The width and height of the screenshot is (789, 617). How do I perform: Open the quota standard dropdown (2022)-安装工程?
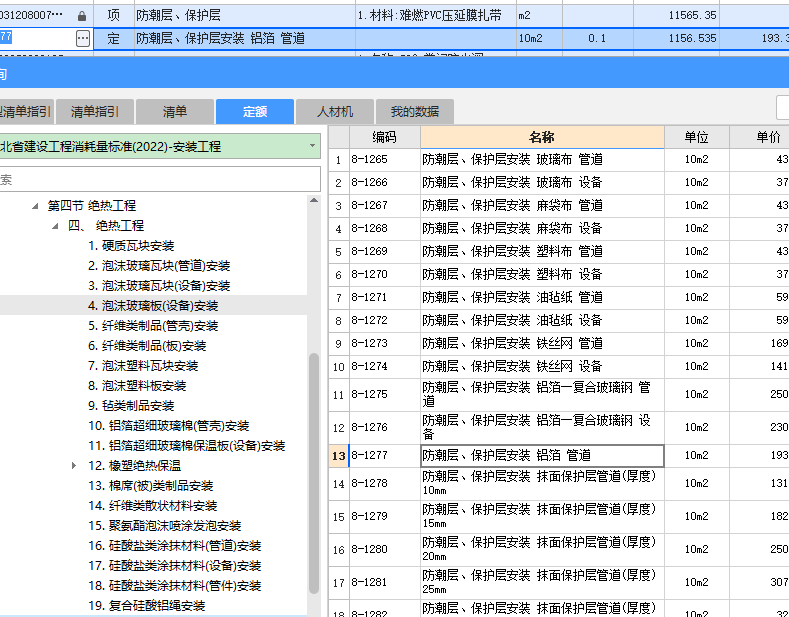[160, 146]
